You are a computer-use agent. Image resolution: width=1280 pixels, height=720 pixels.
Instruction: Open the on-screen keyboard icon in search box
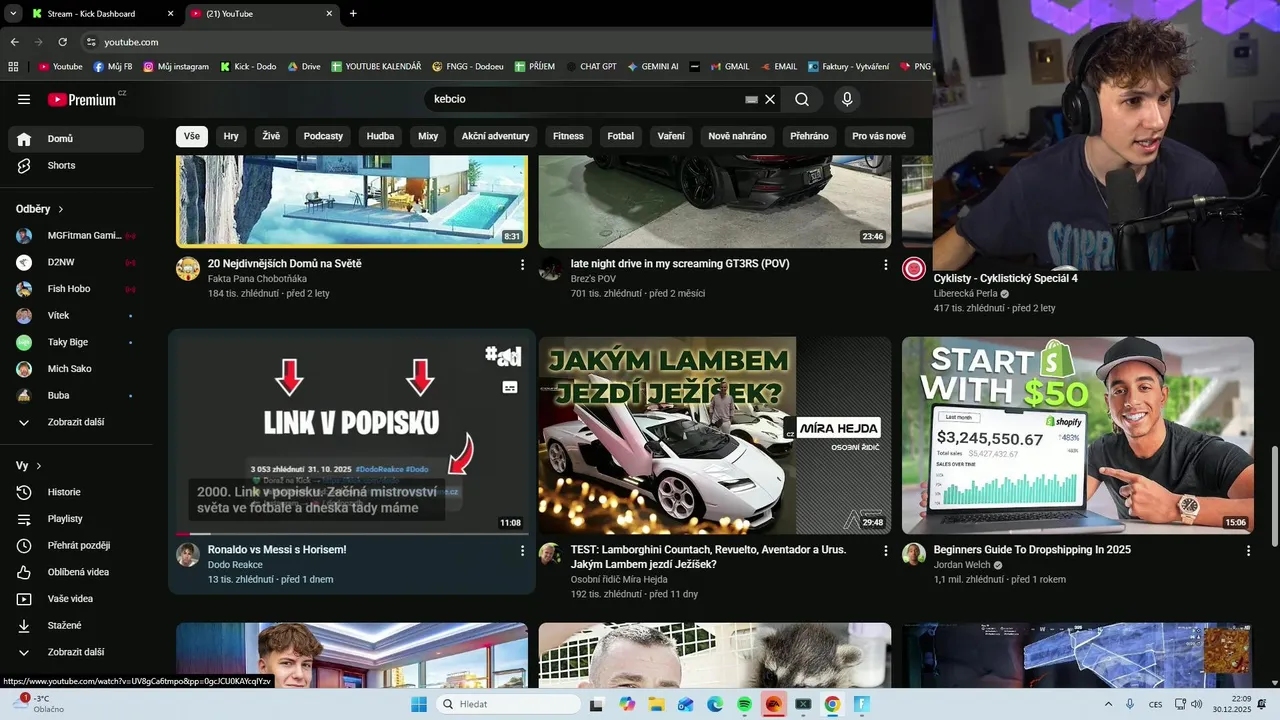(751, 99)
